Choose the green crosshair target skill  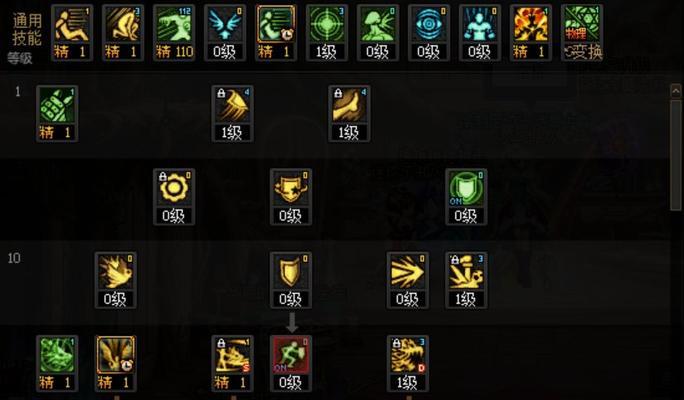tap(327, 33)
